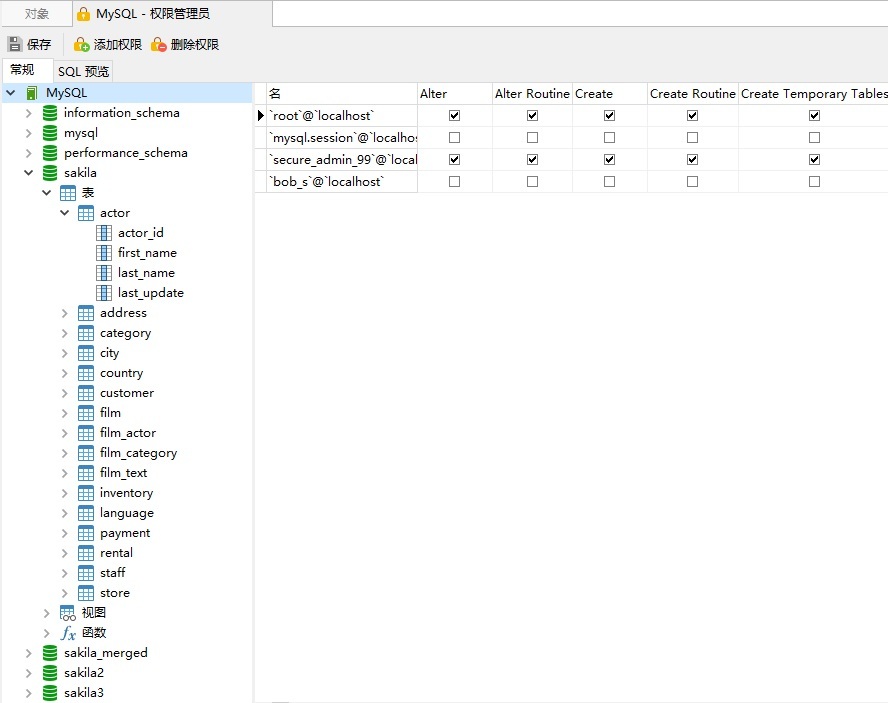This screenshot has width=888, height=703.
Task: Select the language table in tree
Action: pyautogui.click(x=127, y=513)
